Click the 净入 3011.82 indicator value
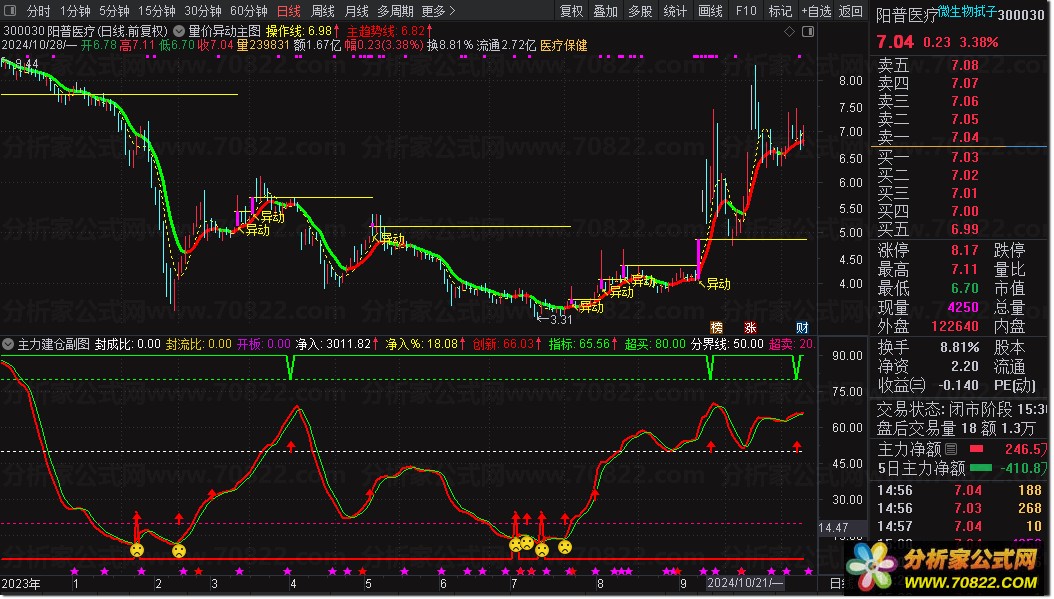The image size is (1054, 599). coord(337,344)
